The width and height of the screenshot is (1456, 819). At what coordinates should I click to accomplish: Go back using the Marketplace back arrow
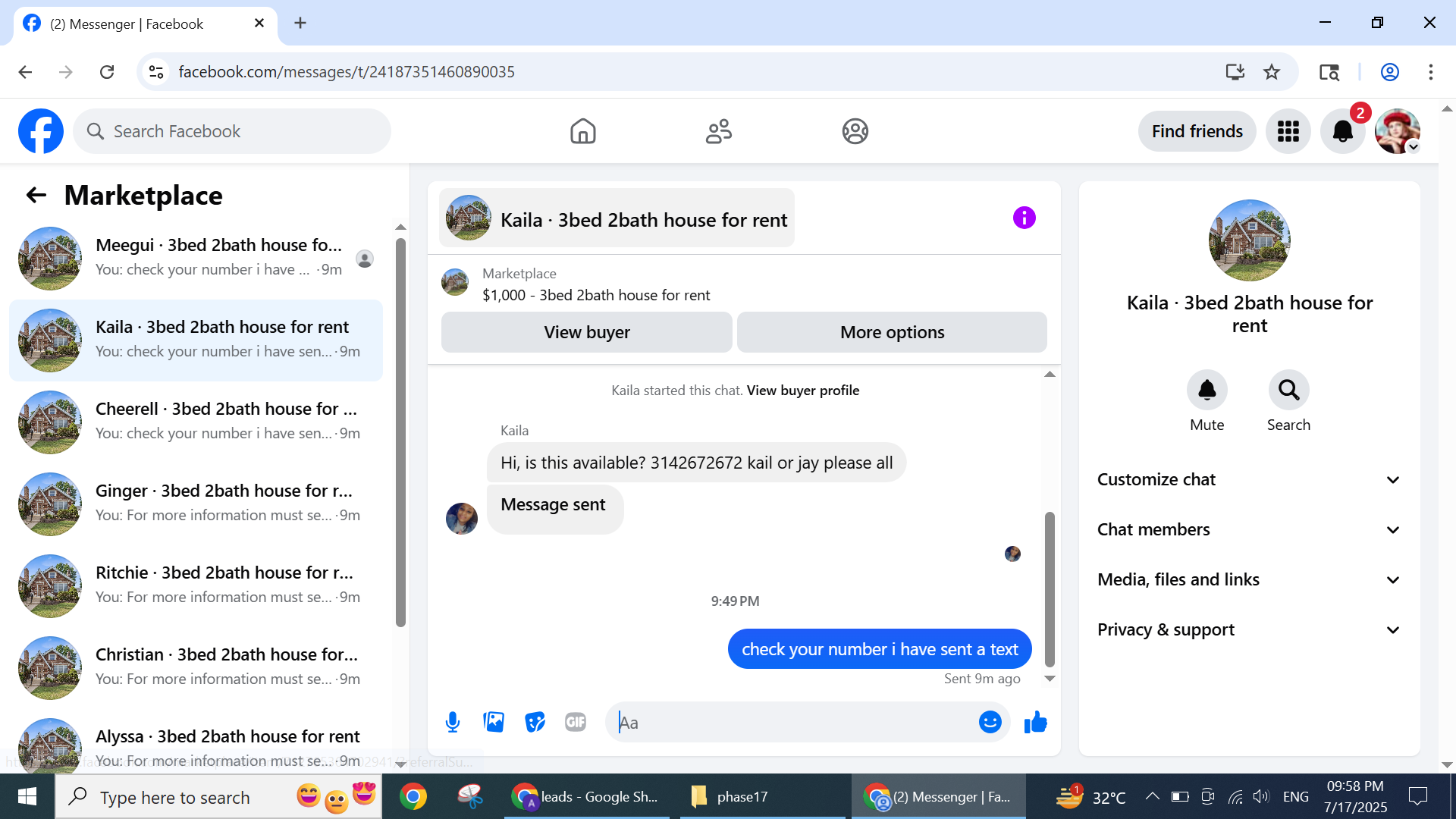point(36,196)
